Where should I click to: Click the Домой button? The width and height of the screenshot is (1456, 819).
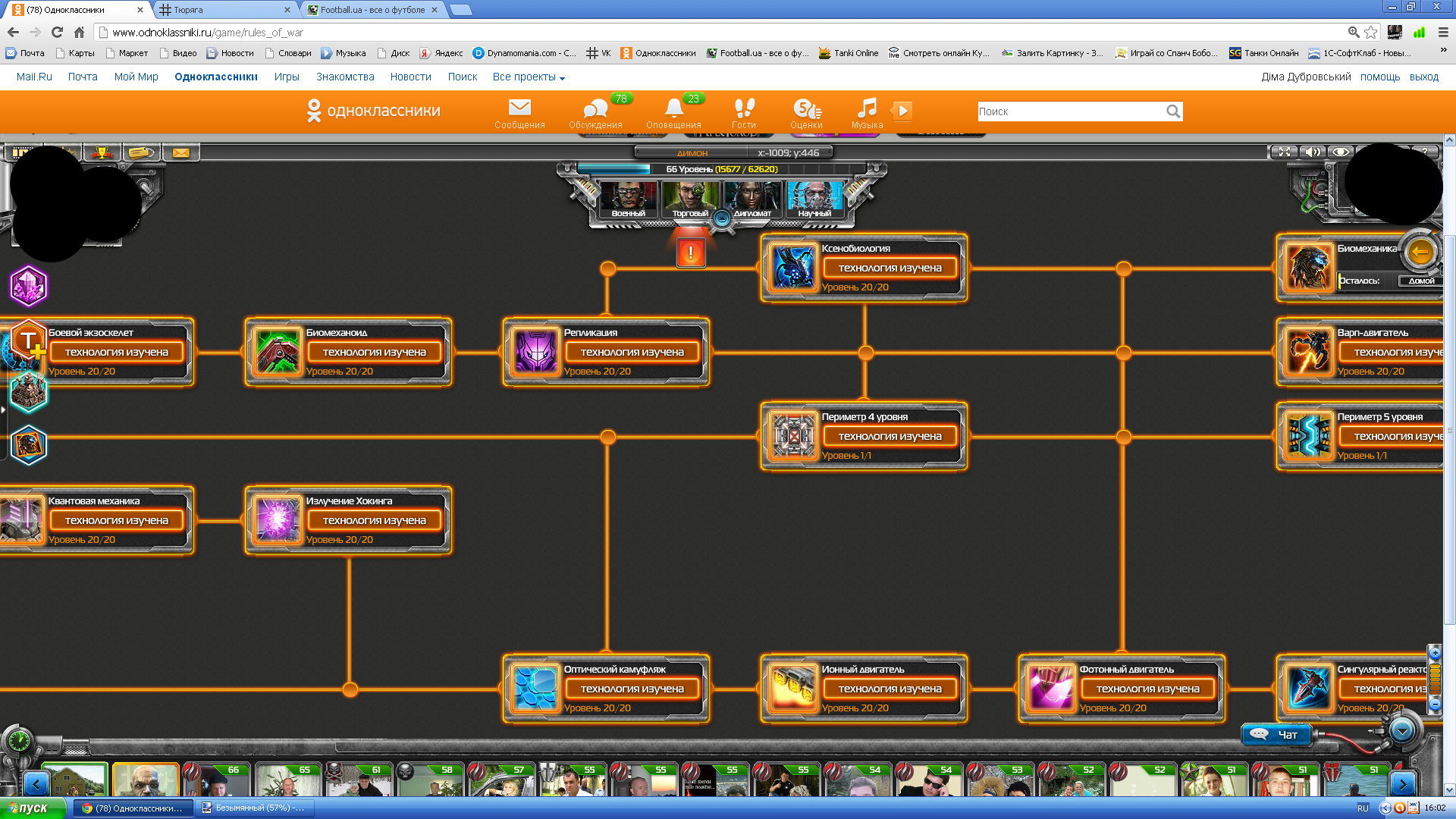(1421, 281)
